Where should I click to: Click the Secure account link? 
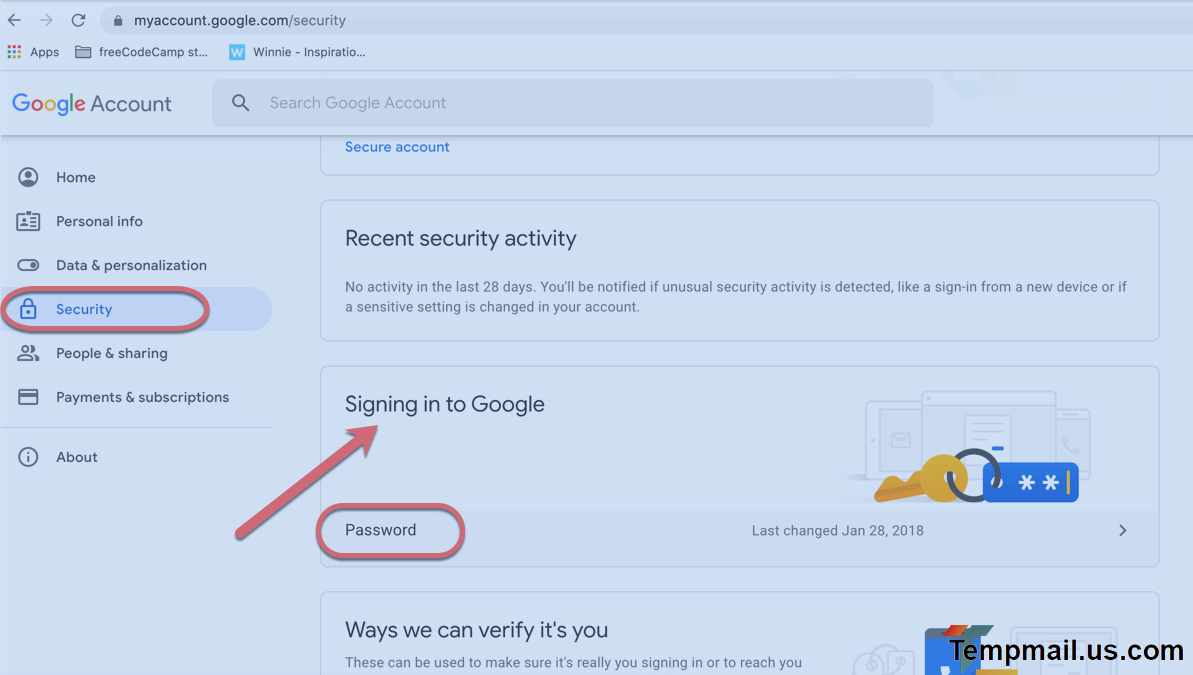pyautogui.click(x=397, y=147)
